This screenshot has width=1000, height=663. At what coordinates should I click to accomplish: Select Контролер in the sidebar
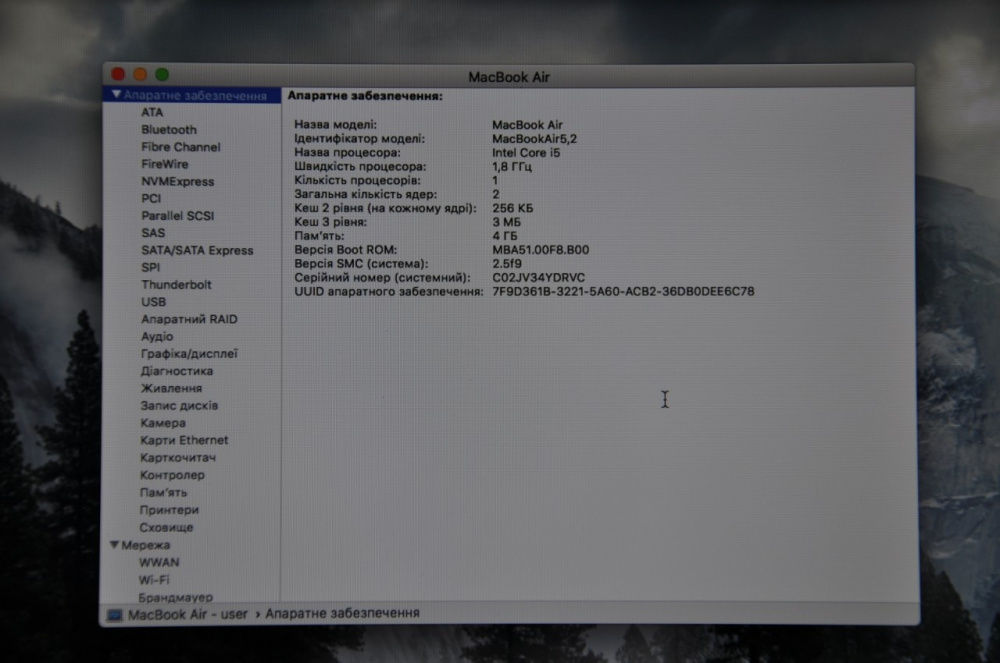click(x=172, y=475)
